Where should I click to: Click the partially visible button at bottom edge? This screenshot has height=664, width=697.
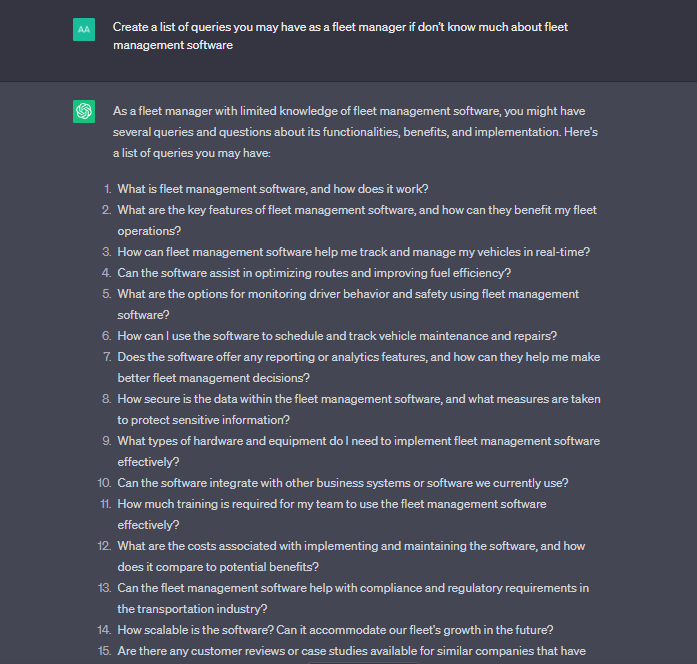363,663
